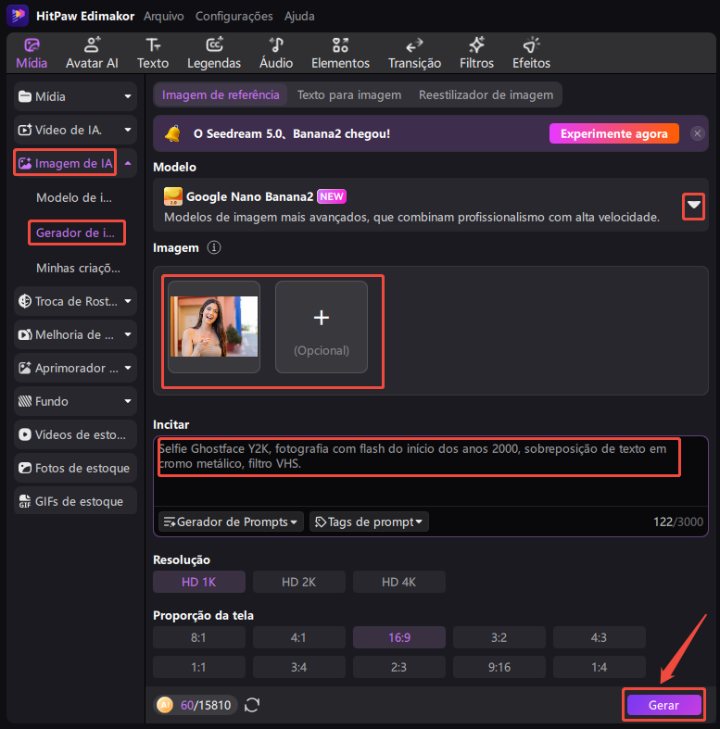Click the Imagem info icon

[213, 248]
